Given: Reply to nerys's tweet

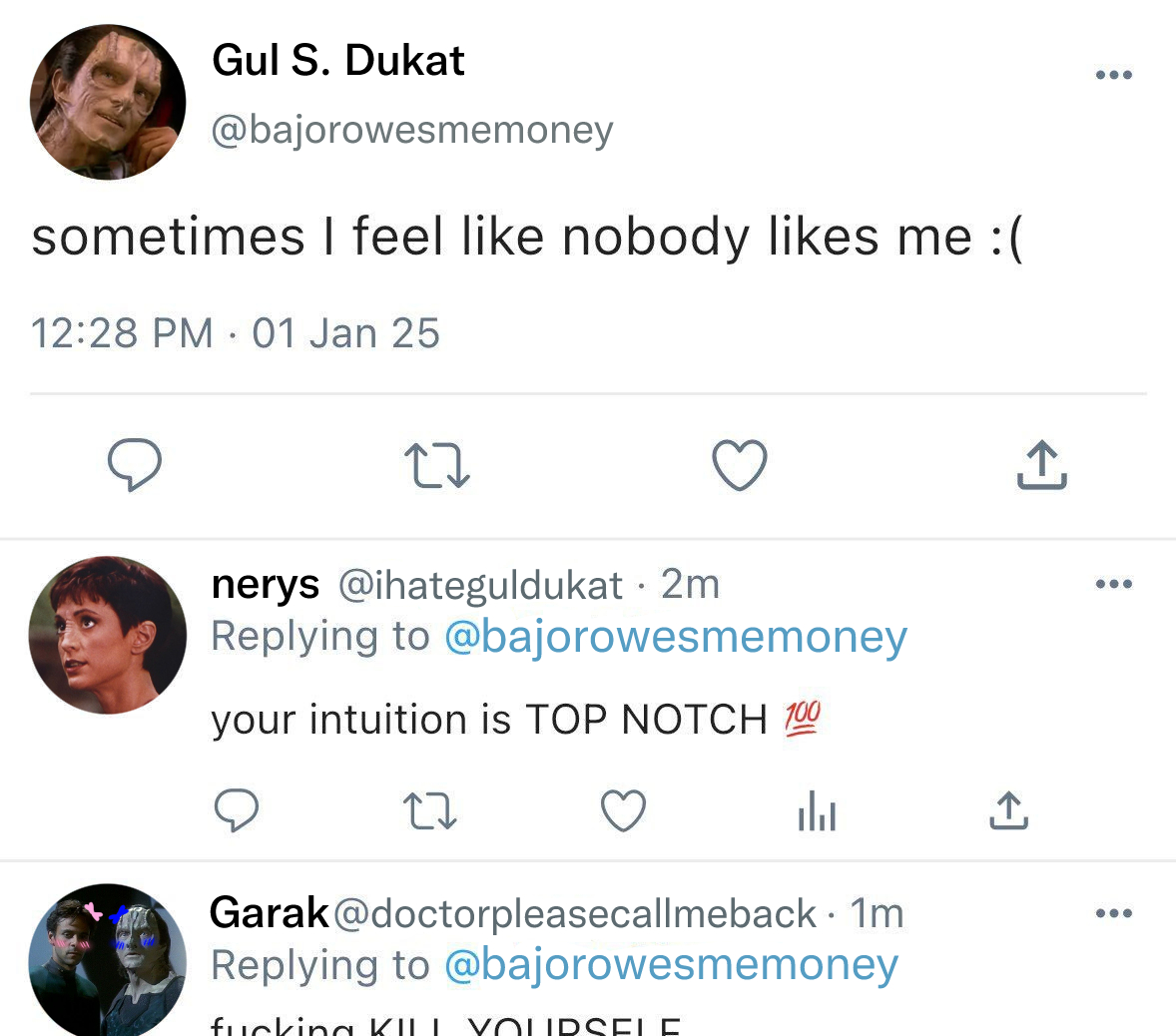Looking at the screenshot, I should (237, 810).
